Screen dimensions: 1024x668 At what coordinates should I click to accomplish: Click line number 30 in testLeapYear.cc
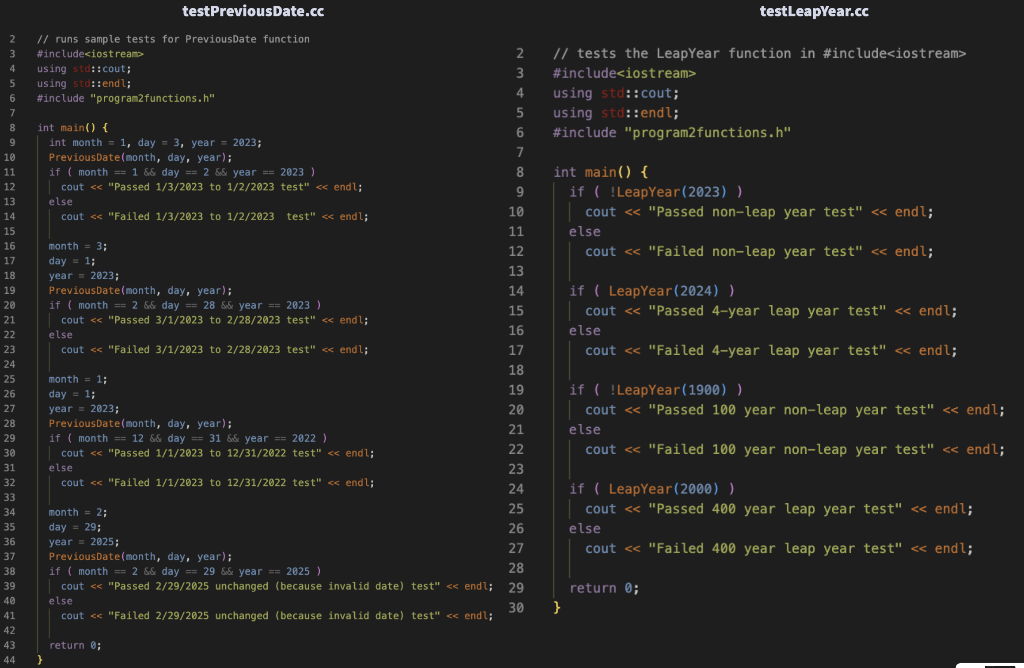coord(516,608)
